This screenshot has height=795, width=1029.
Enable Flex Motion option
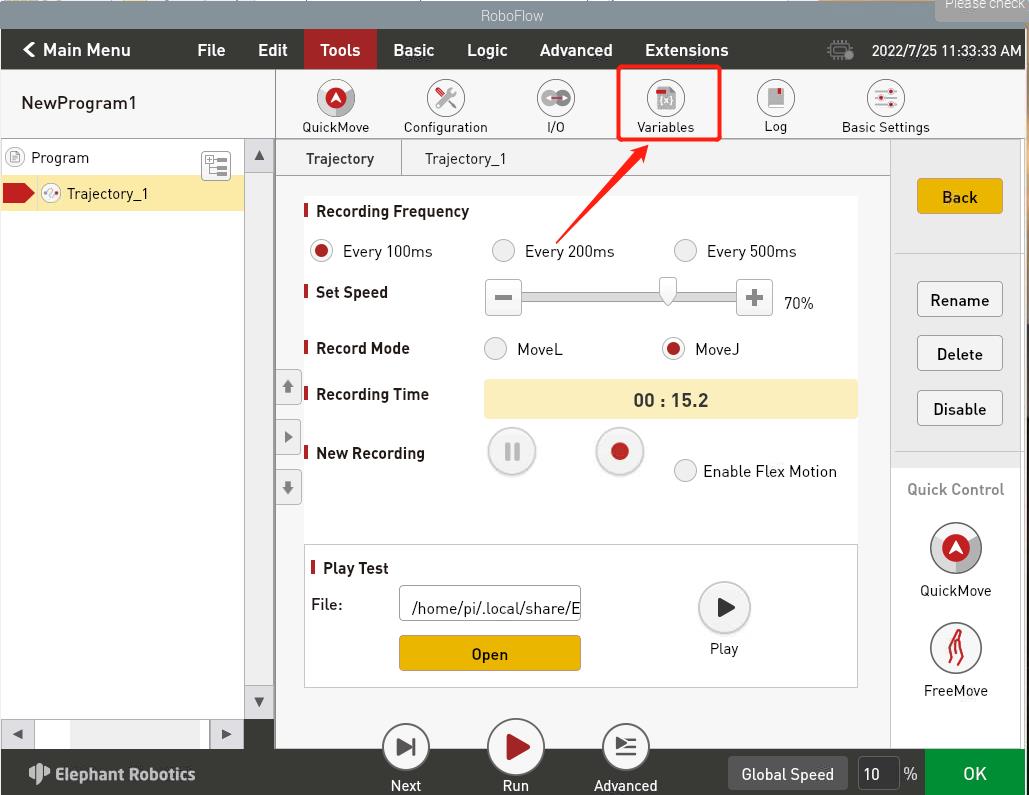click(685, 471)
